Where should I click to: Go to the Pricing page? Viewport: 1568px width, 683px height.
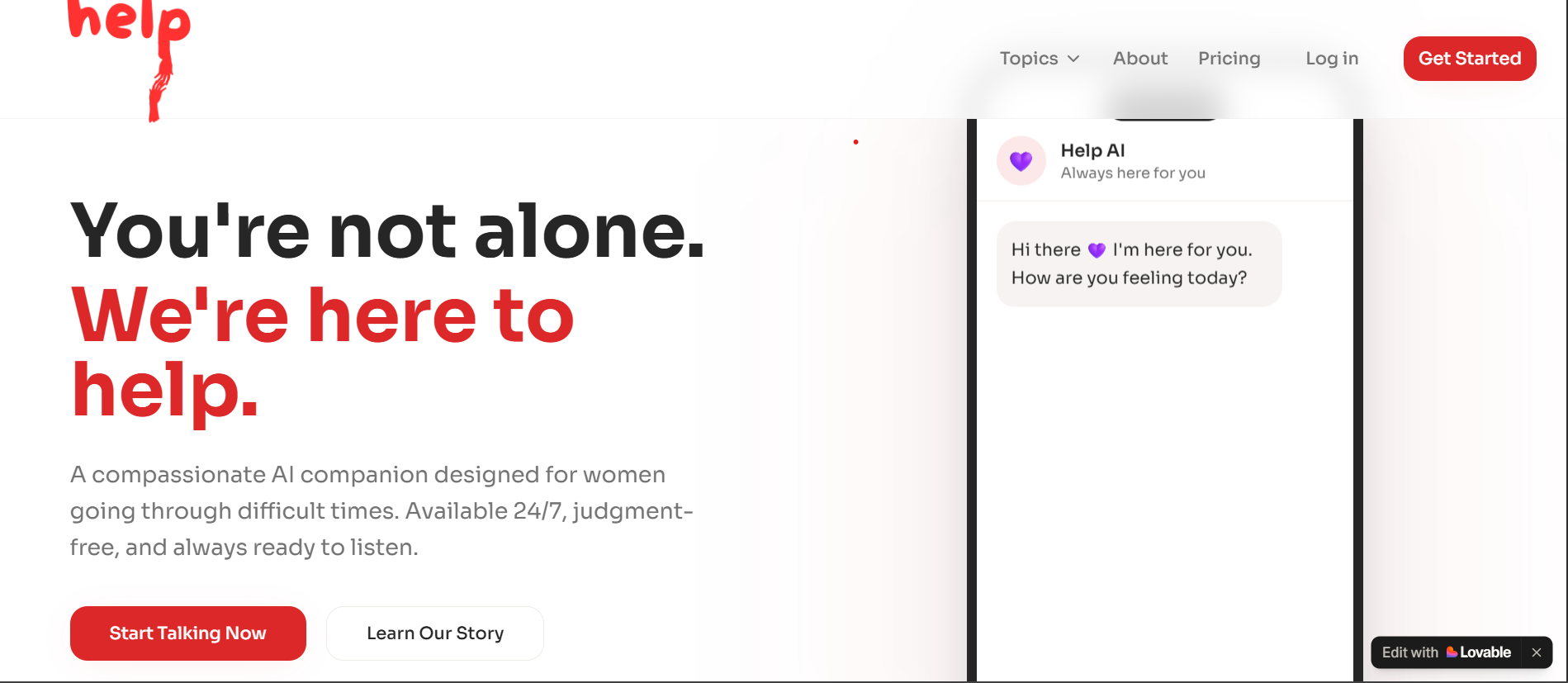click(1229, 59)
